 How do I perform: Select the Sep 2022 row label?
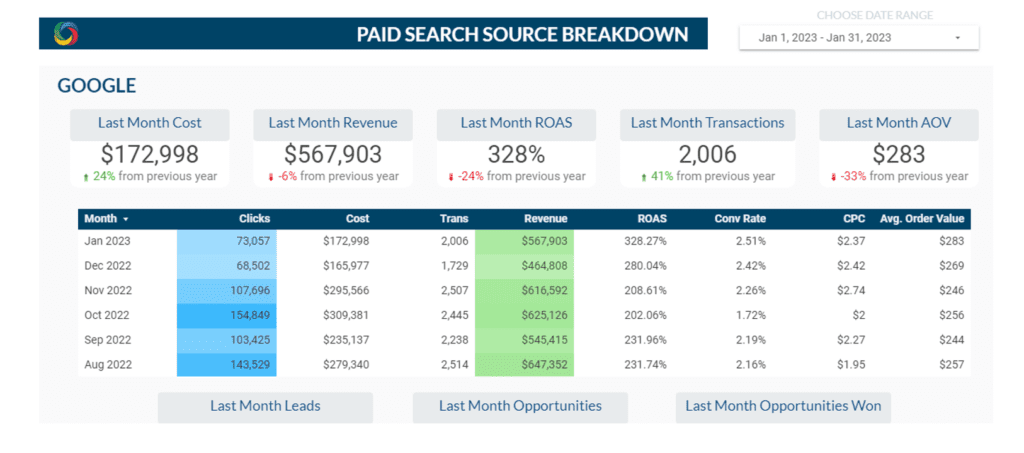(x=108, y=340)
